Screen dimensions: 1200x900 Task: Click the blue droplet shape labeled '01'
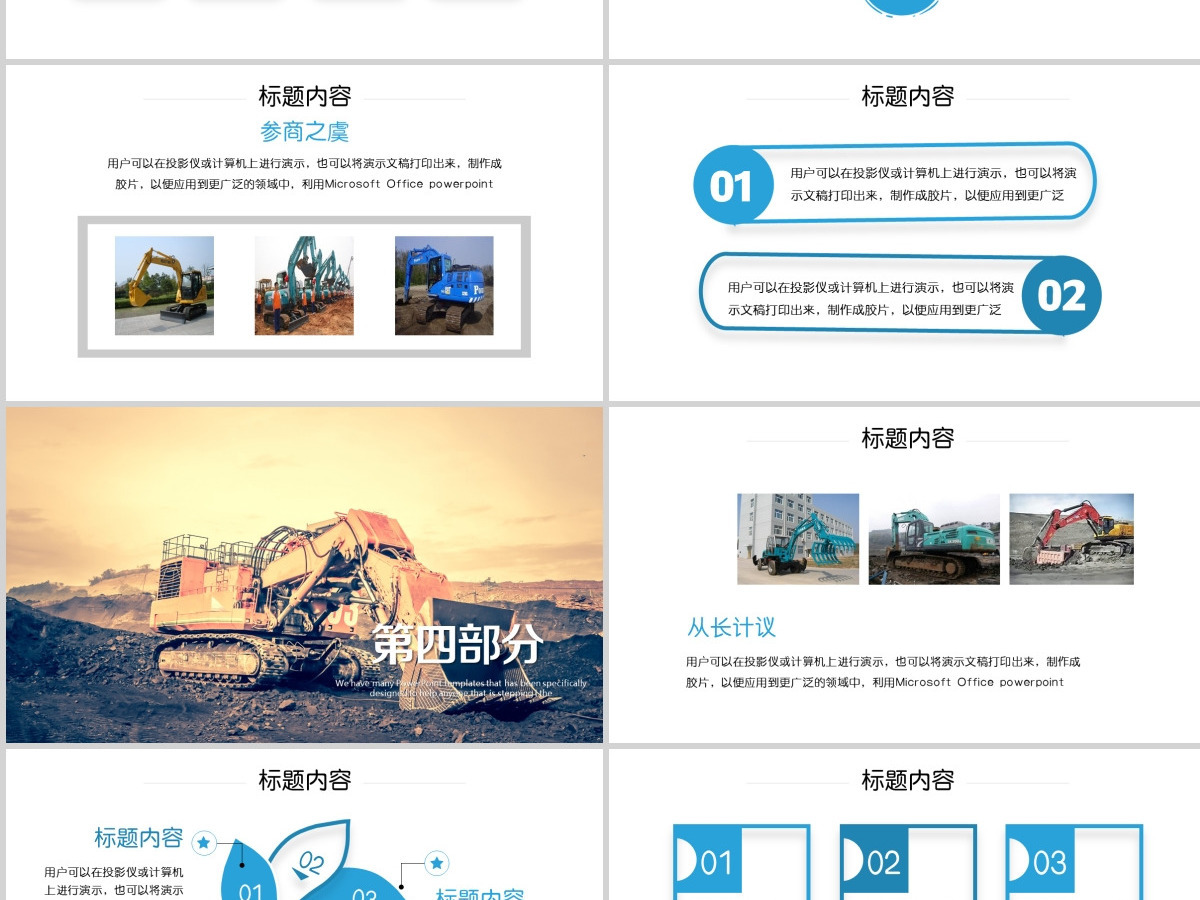247,873
